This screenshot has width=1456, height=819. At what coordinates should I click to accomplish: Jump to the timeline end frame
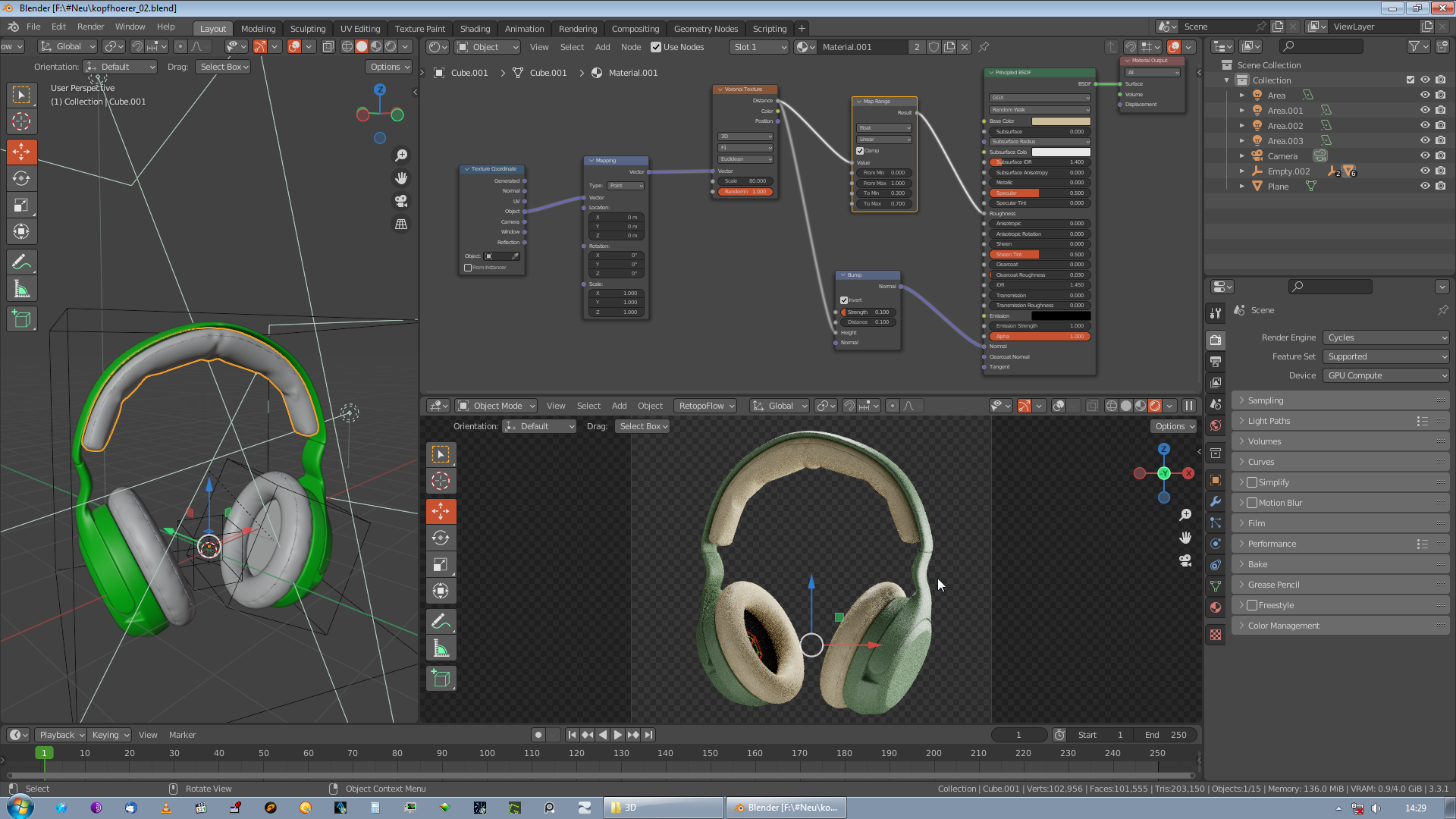point(648,735)
